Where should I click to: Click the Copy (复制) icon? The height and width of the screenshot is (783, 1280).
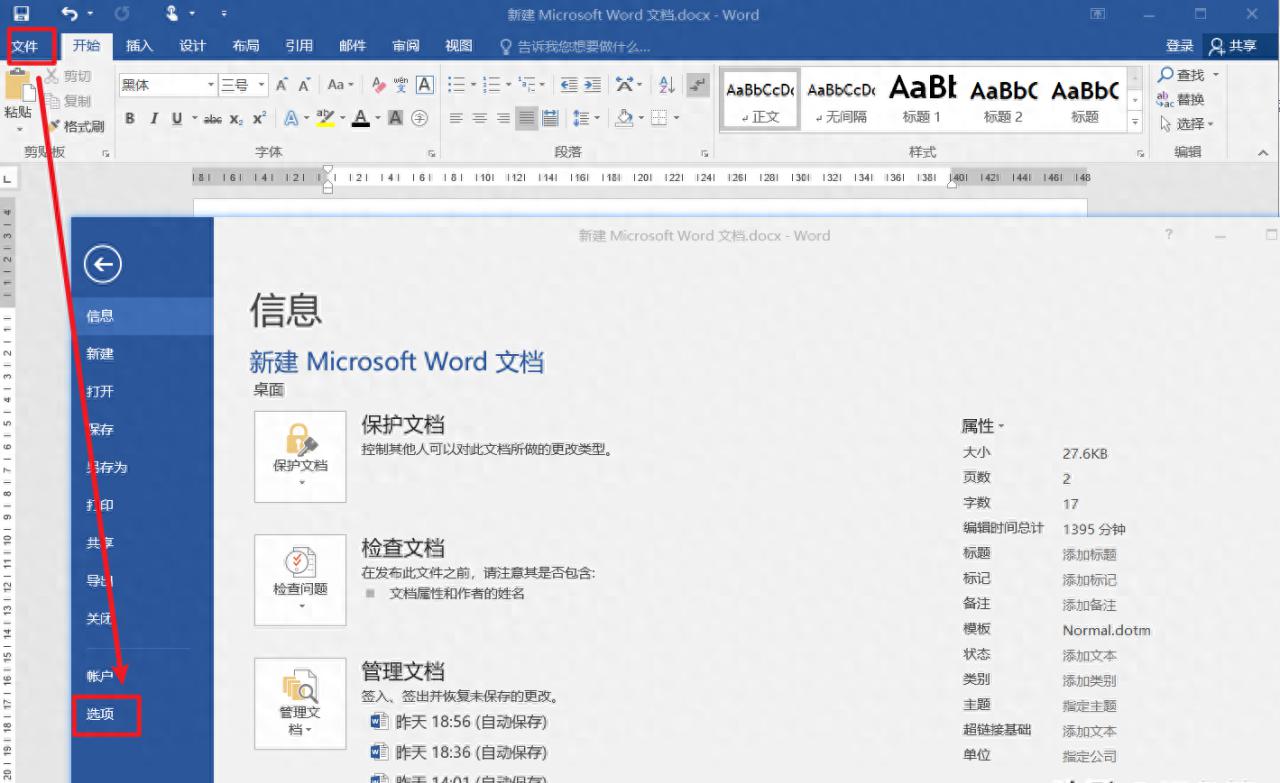53,101
